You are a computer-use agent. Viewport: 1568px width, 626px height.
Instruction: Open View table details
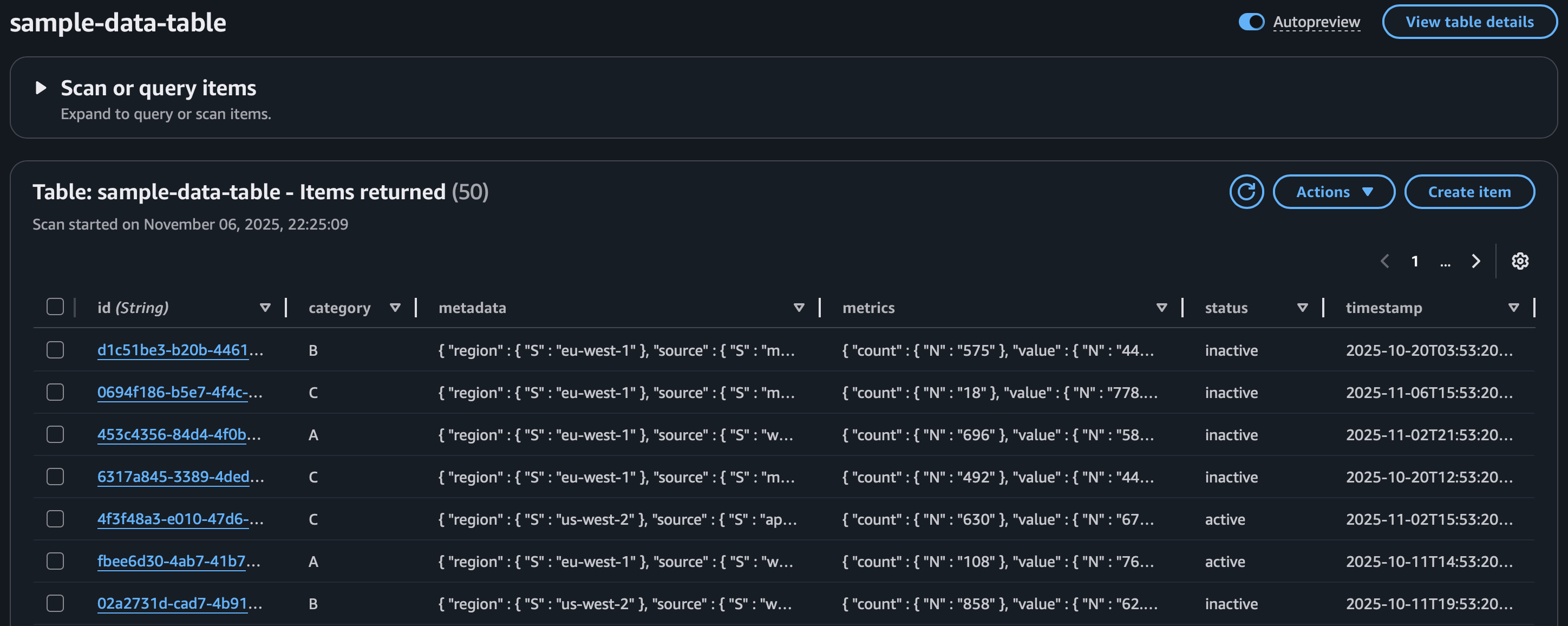tap(1470, 21)
